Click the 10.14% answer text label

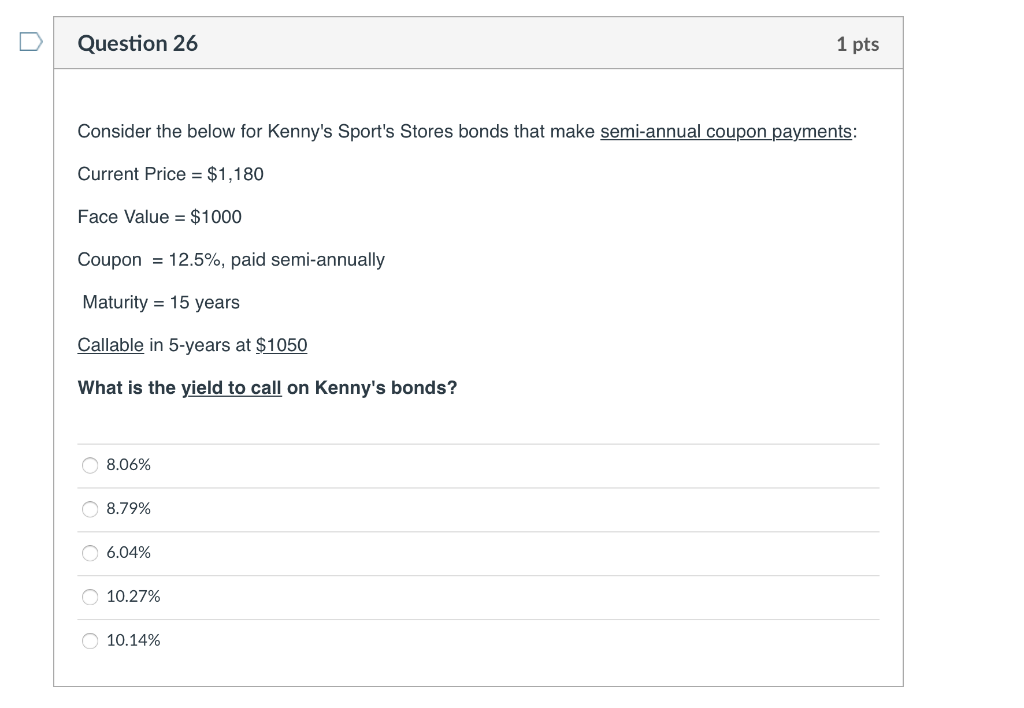[x=133, y=641]
